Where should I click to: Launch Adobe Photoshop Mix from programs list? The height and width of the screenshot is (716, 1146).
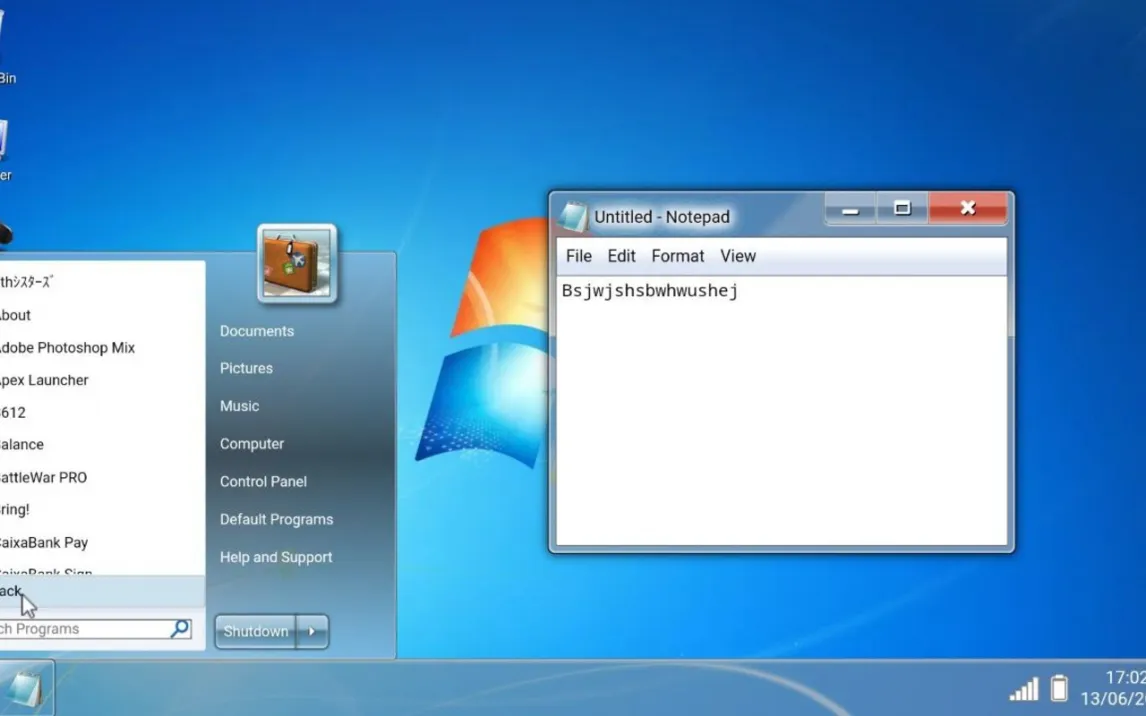click(x=67, y=348)
